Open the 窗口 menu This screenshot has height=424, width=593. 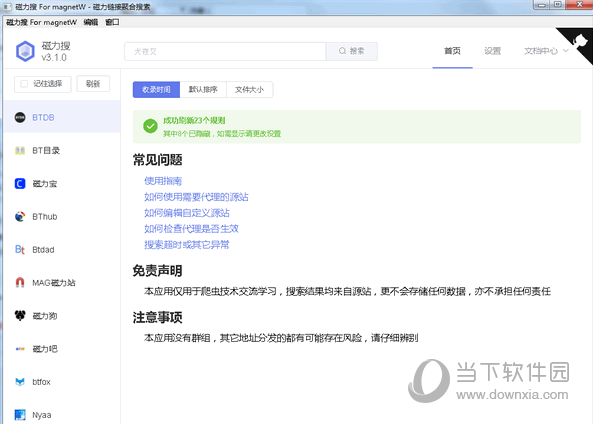pos(112,22)
